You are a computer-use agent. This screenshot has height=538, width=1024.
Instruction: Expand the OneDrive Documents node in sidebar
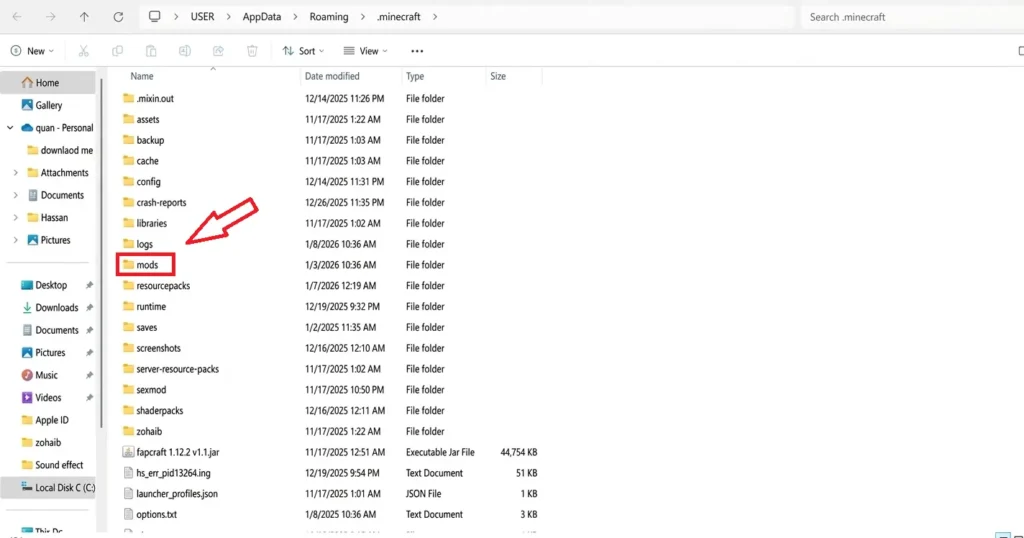pos(16,195)
